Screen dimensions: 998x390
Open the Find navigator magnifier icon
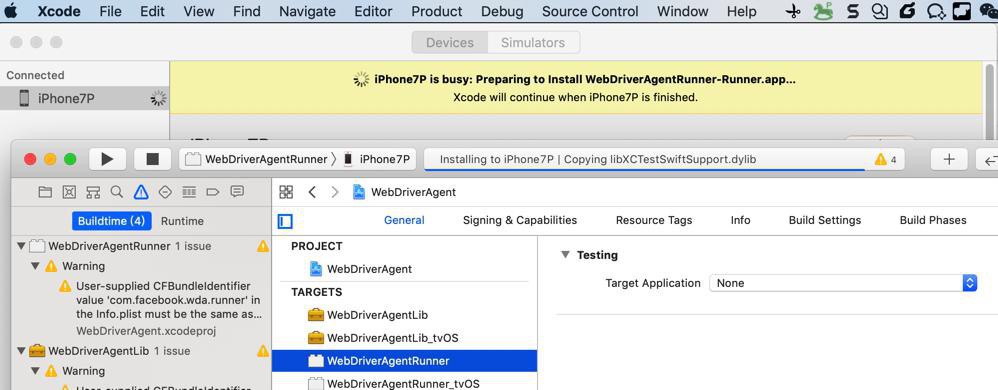(116, 192)
